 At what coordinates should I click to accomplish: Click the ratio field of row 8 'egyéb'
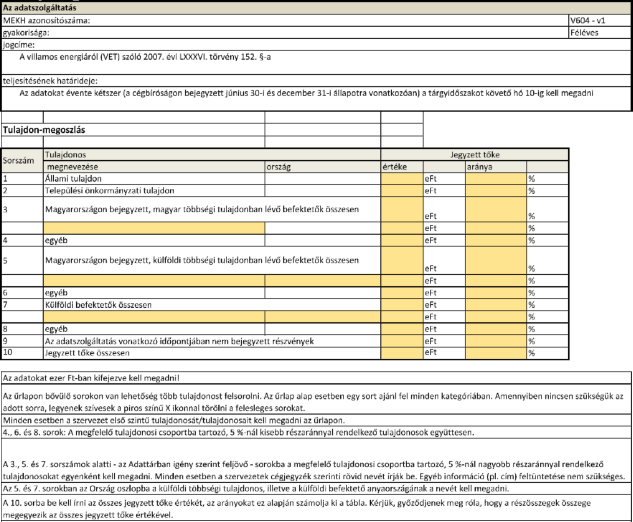click(x=496, y=329)
